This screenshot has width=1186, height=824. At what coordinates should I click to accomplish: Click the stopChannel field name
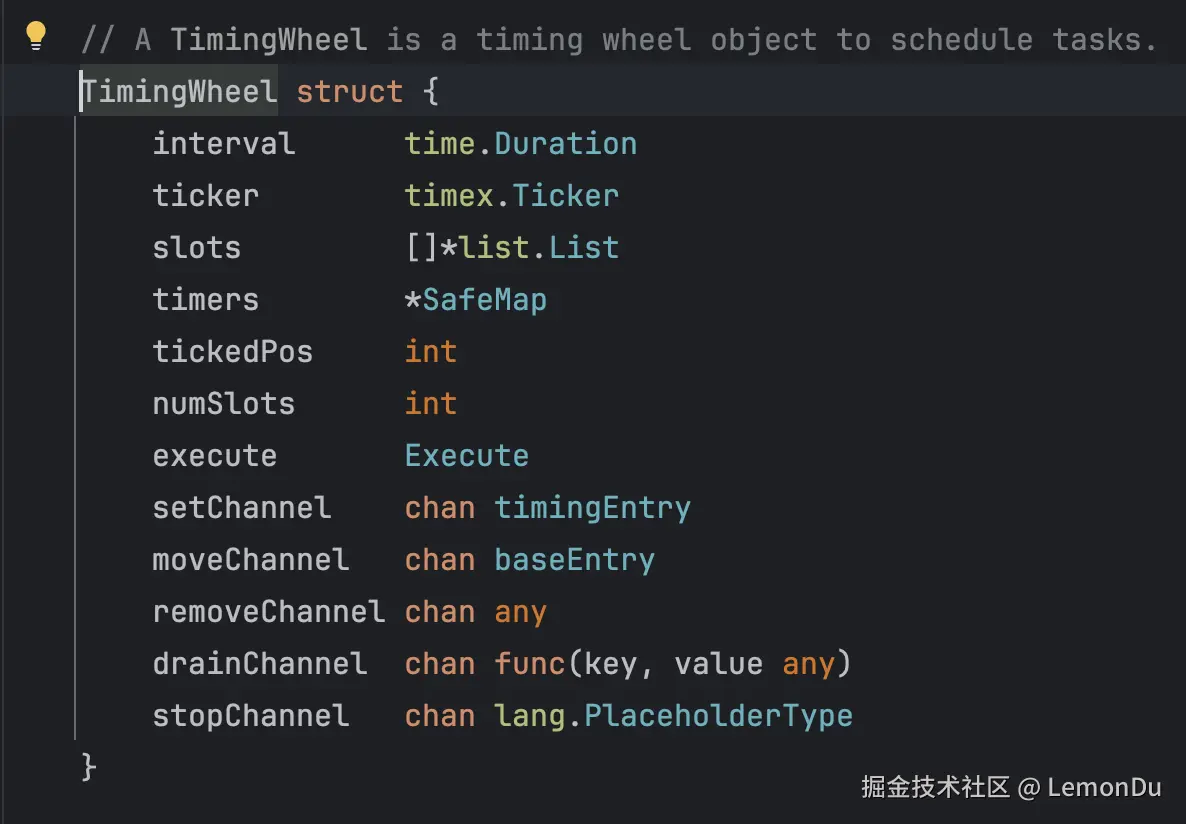250,716
